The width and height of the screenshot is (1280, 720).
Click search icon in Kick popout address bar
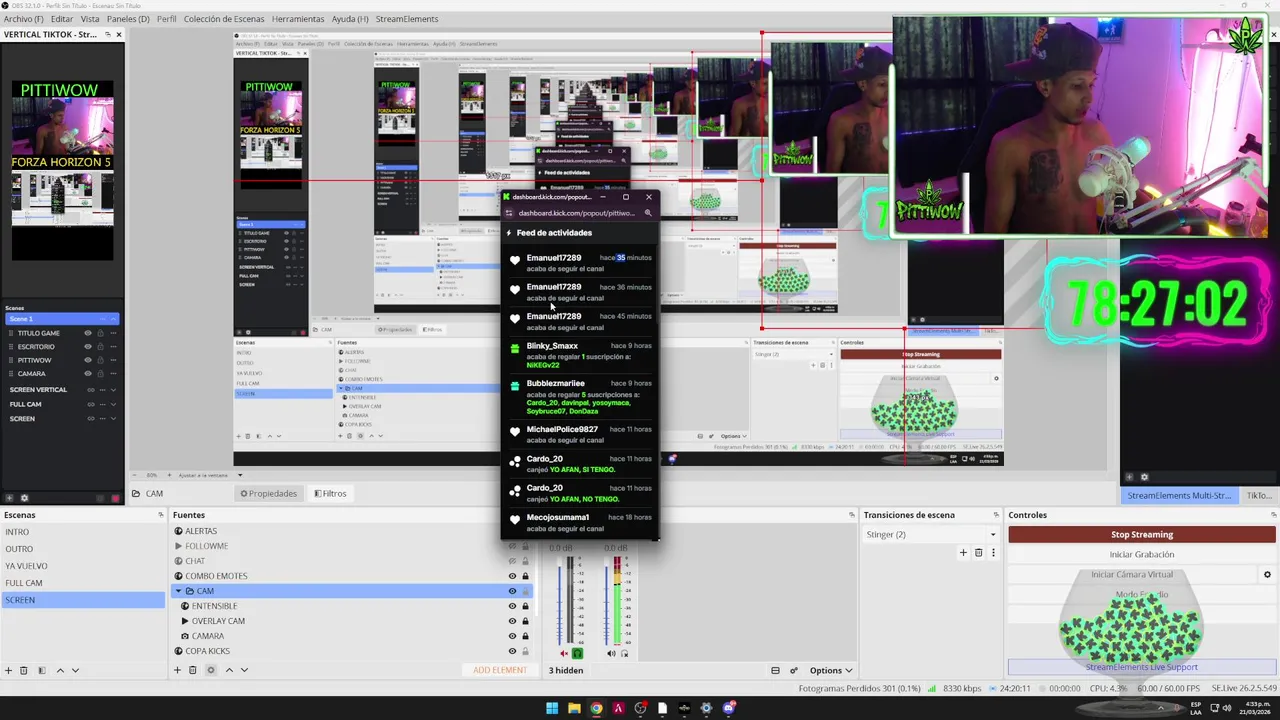click(648, 213)
